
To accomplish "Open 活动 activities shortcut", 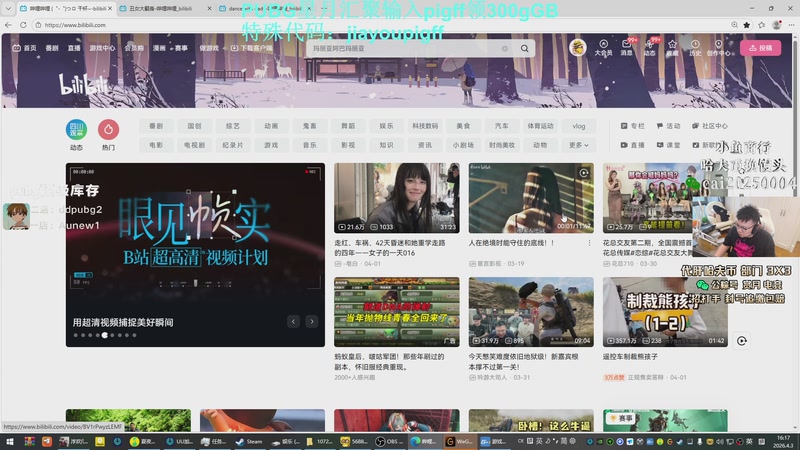I will click(668, 126).
